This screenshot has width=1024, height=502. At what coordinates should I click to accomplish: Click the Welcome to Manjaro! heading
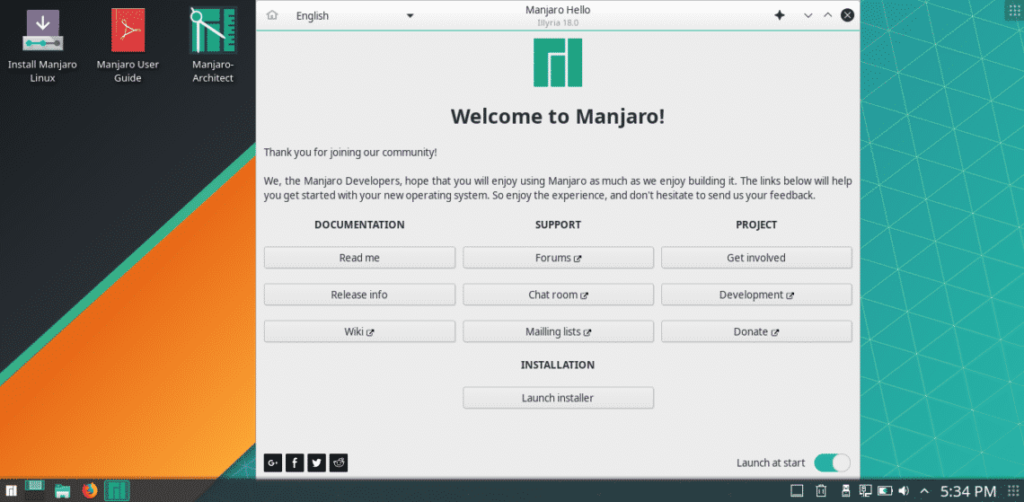pos(558,116)
